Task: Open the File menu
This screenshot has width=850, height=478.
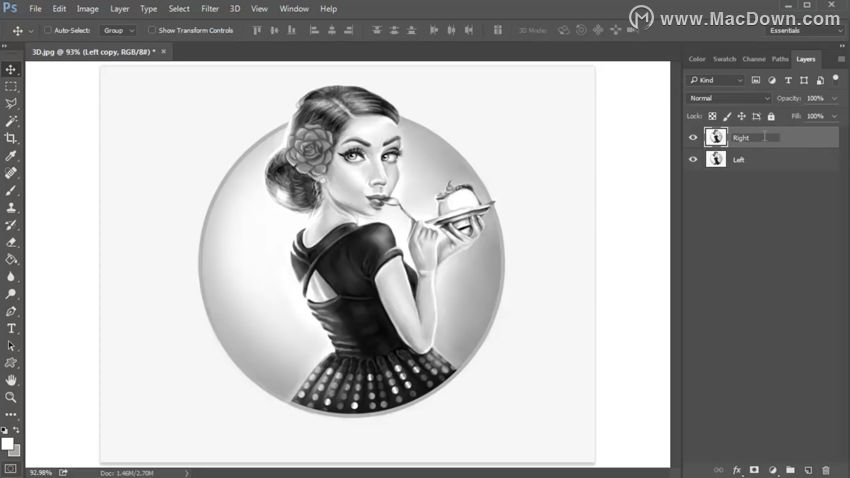Action: point(35,9)
